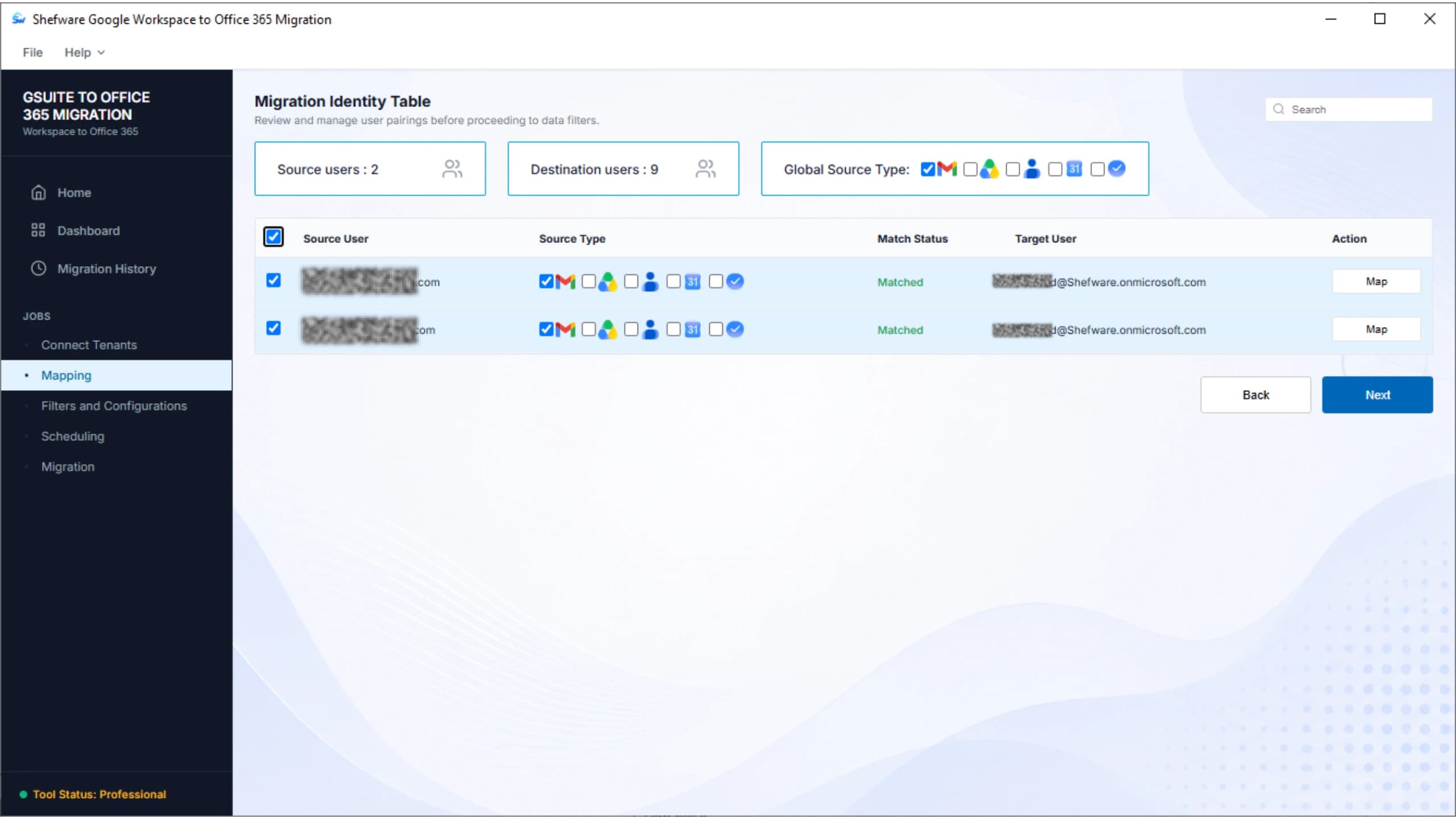Click the Gmail icon in first user row

tap(565, 282)
